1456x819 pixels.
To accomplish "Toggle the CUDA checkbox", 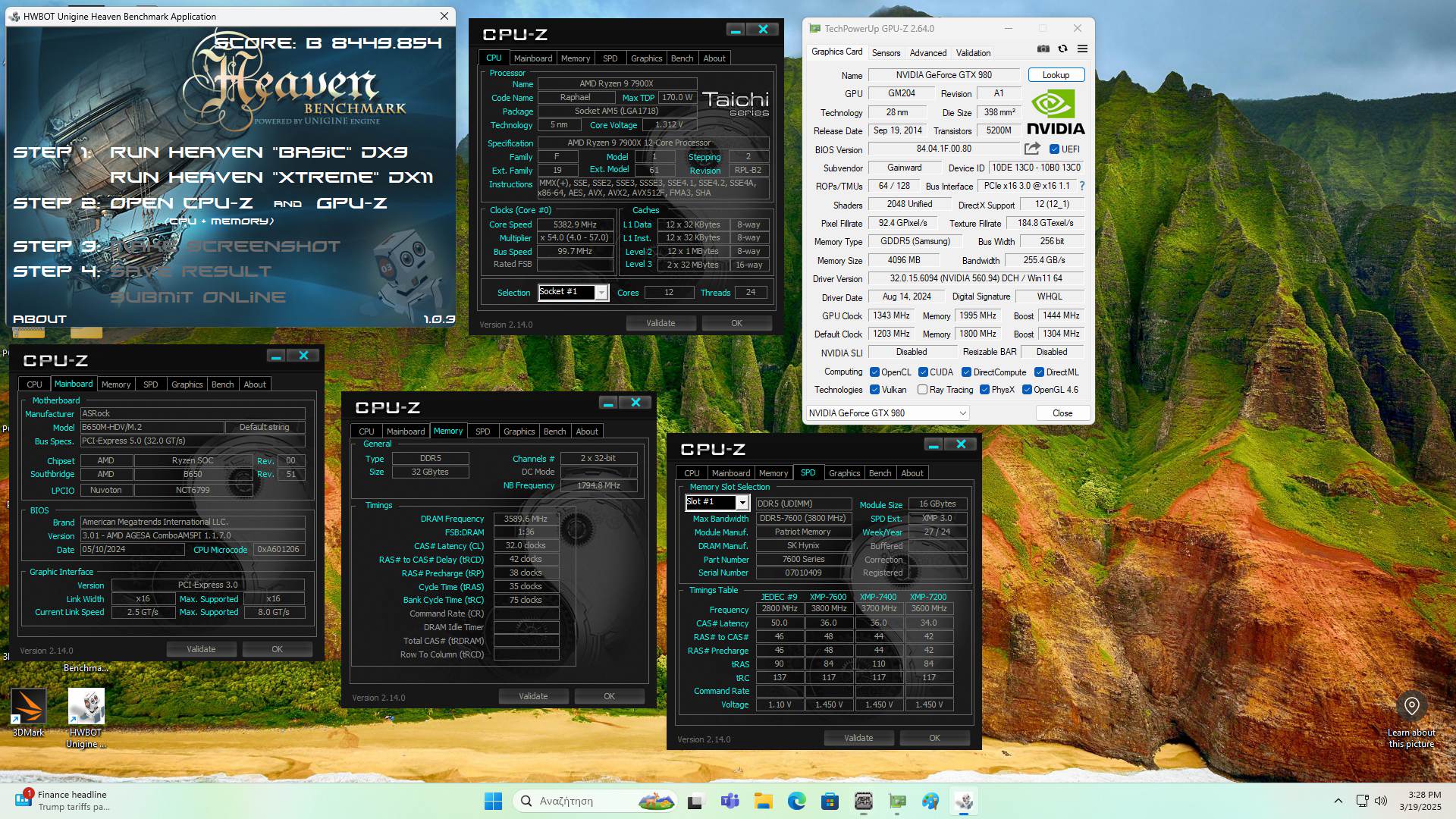I will point(923,372).
